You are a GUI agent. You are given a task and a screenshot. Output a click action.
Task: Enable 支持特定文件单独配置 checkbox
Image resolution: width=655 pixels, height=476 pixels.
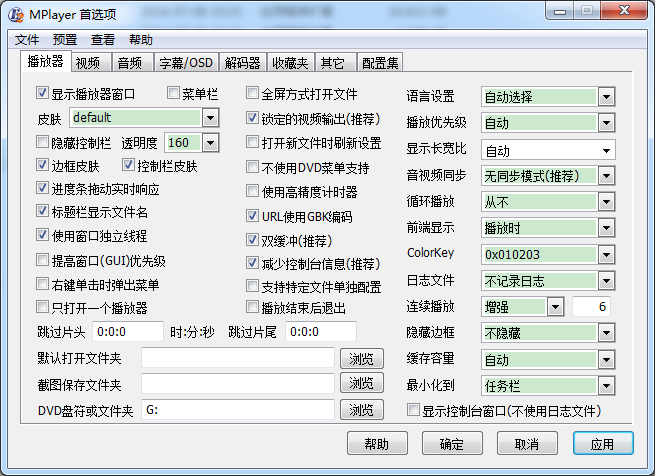click(x=252, y=286)
